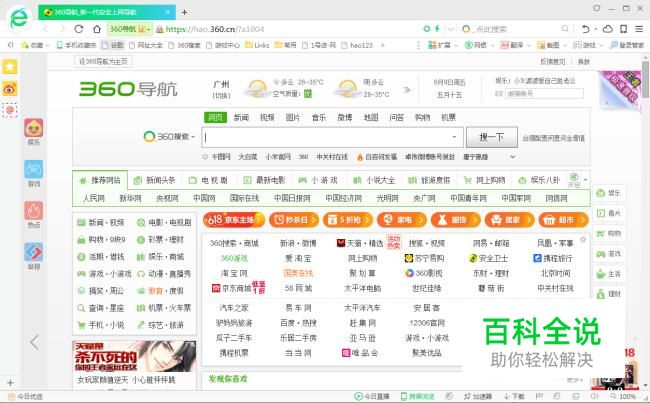Open the Links bookmark folder

click(257, 45)
